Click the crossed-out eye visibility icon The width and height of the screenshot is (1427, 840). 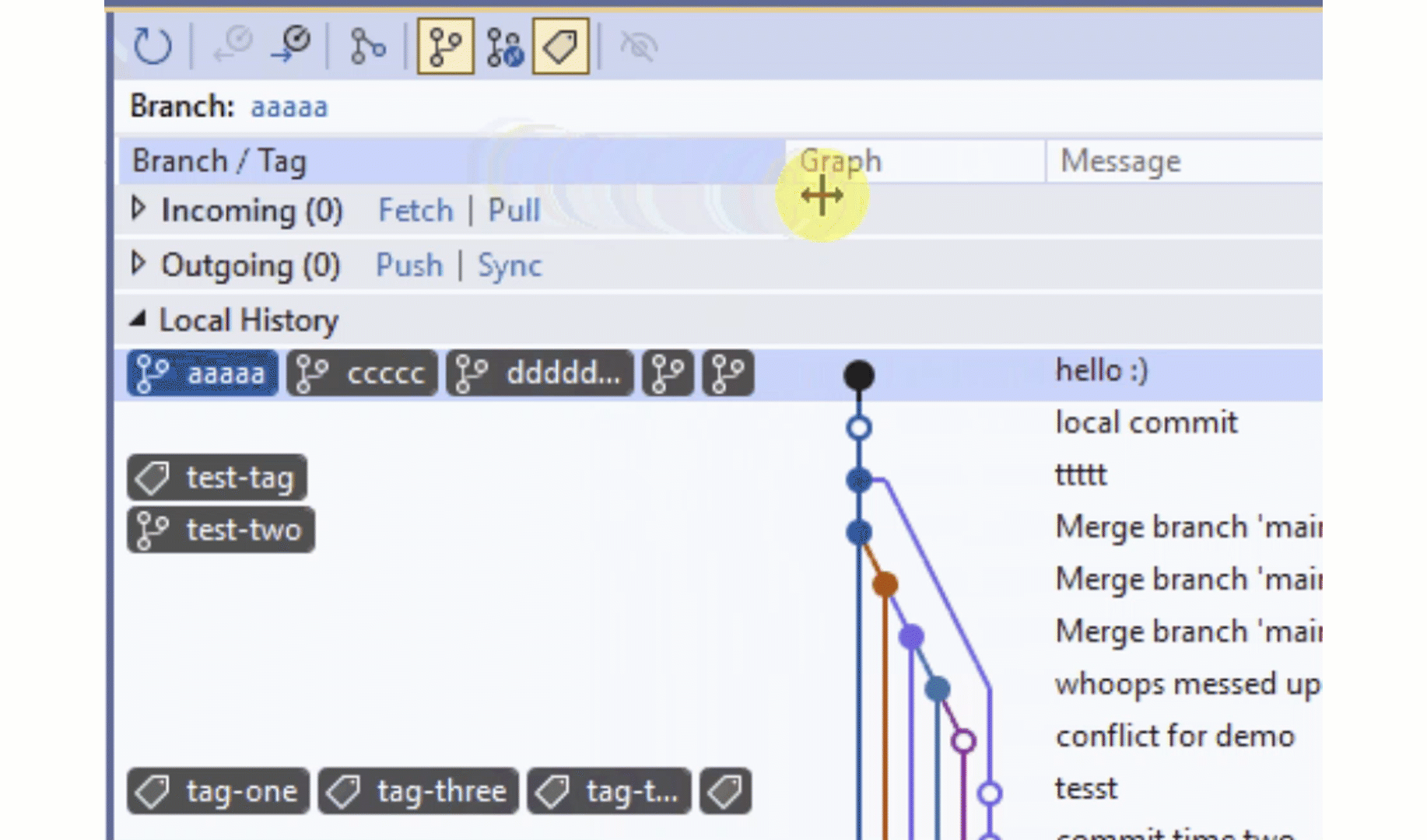coord(638,46)
